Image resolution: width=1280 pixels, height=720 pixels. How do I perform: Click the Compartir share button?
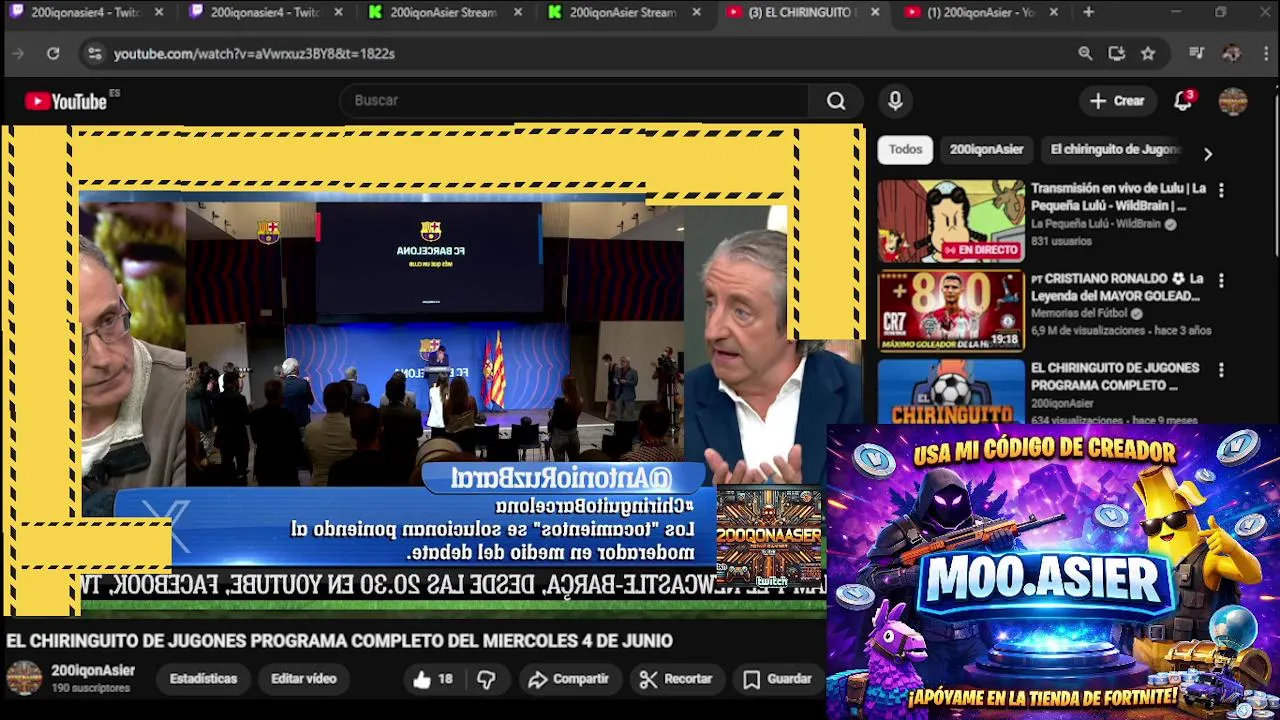(568, 679)
